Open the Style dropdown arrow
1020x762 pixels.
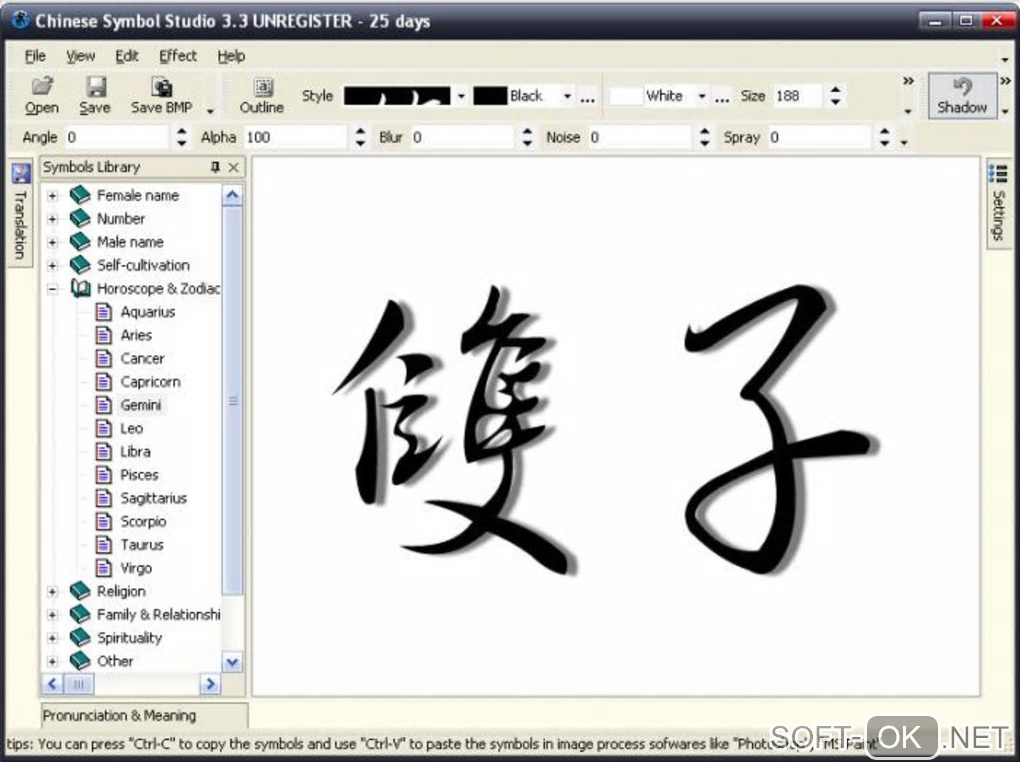(x=461, y=96)
